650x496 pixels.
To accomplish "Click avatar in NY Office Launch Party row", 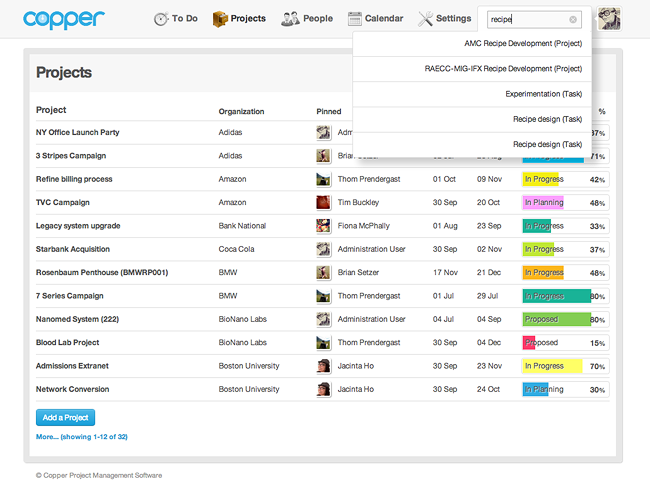I will pos(323,133).
